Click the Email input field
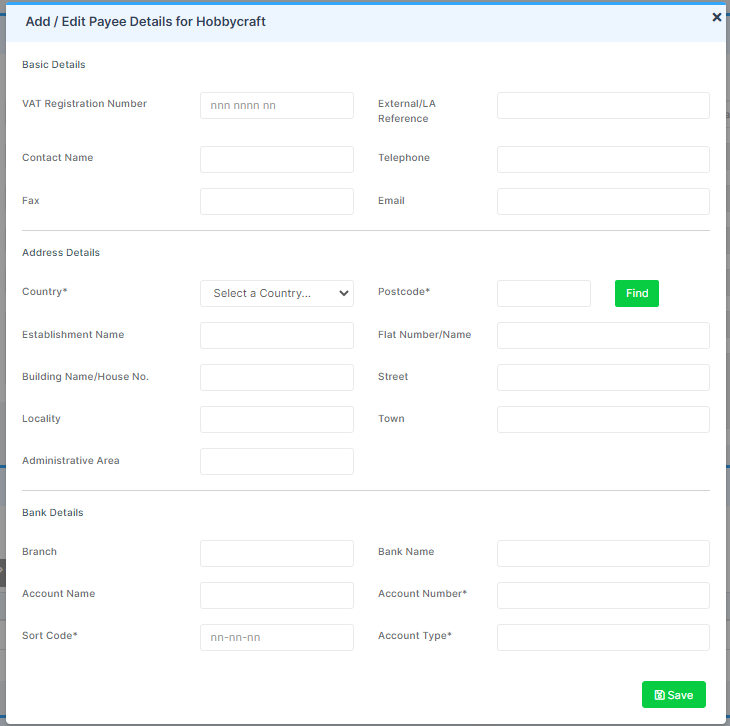 [x=603, y=201]
